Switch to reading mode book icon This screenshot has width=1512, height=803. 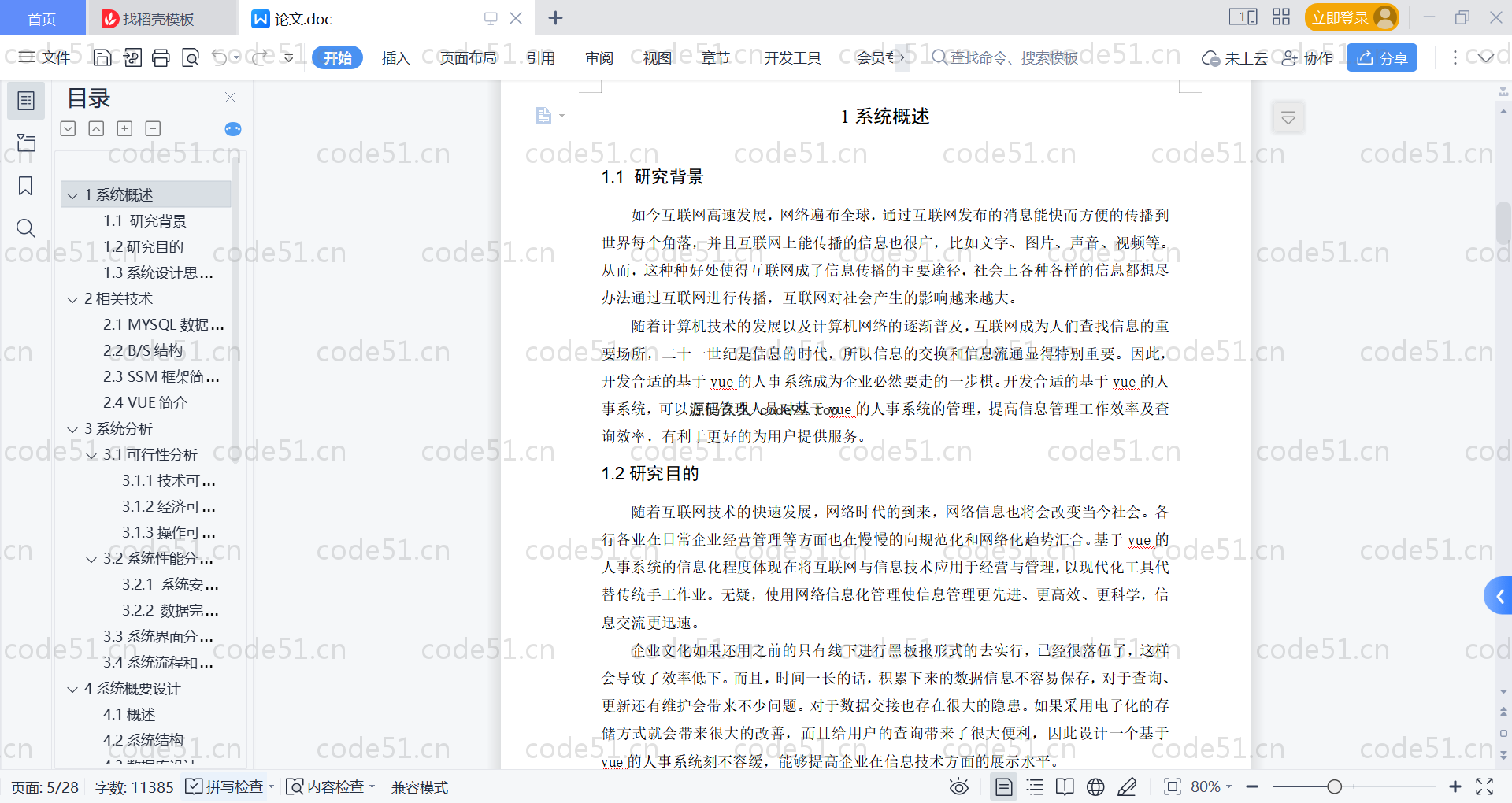(1065, 786)
